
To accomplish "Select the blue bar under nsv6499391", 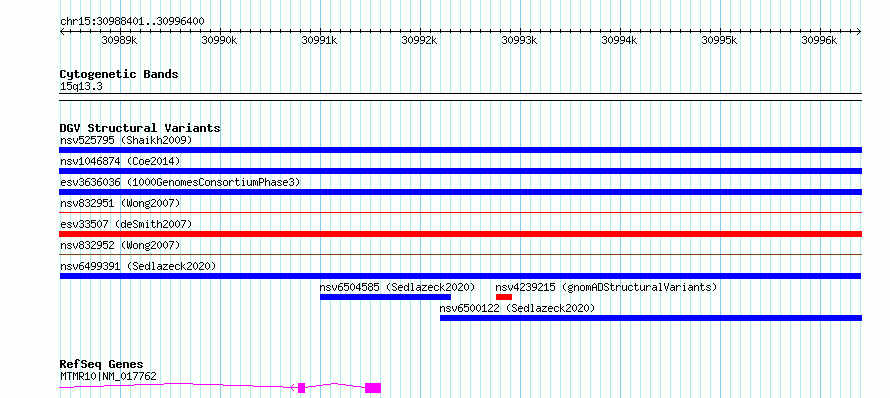I will tap(460, 276).
